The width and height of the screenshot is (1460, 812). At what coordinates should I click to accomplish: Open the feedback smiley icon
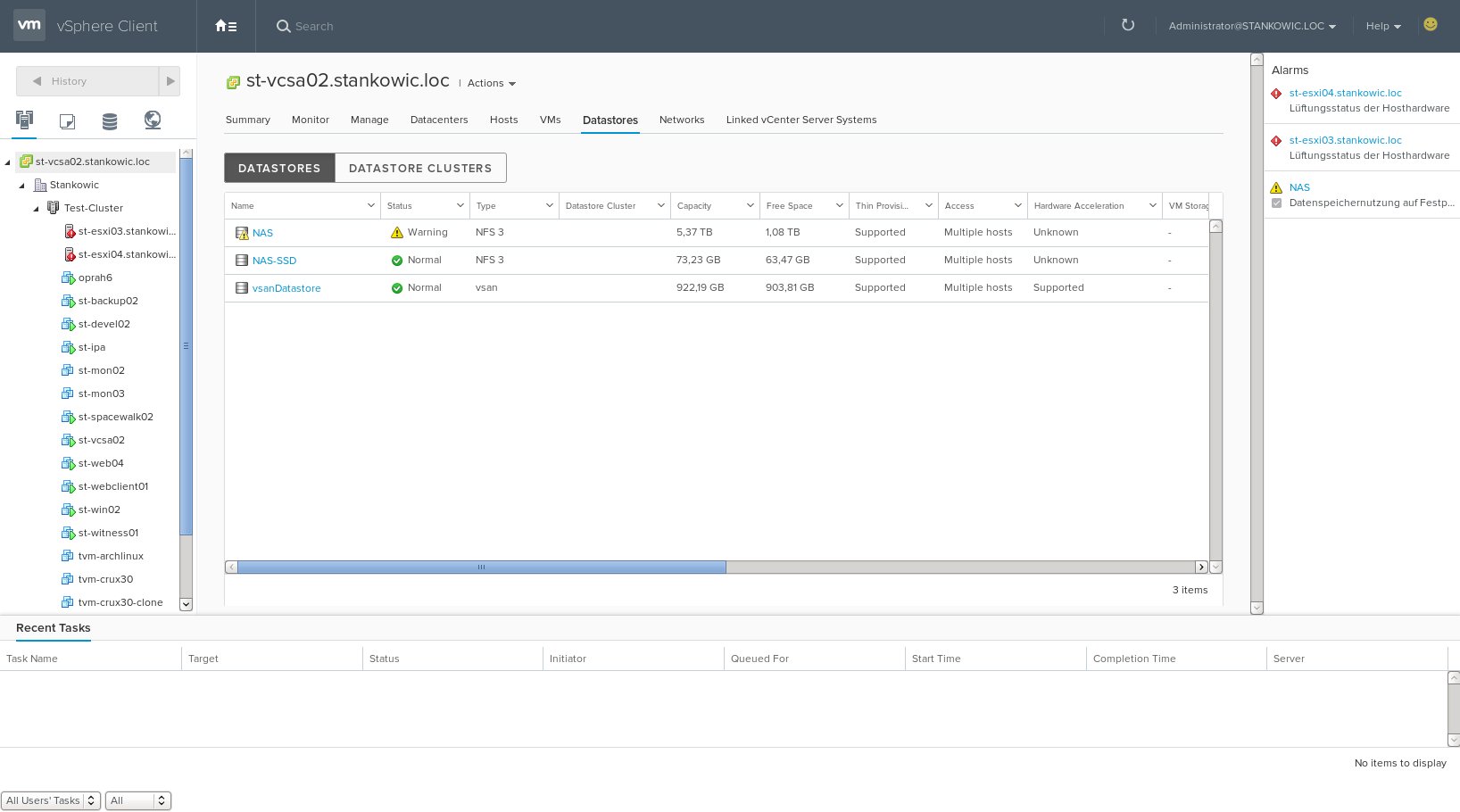pos(1431,24)
